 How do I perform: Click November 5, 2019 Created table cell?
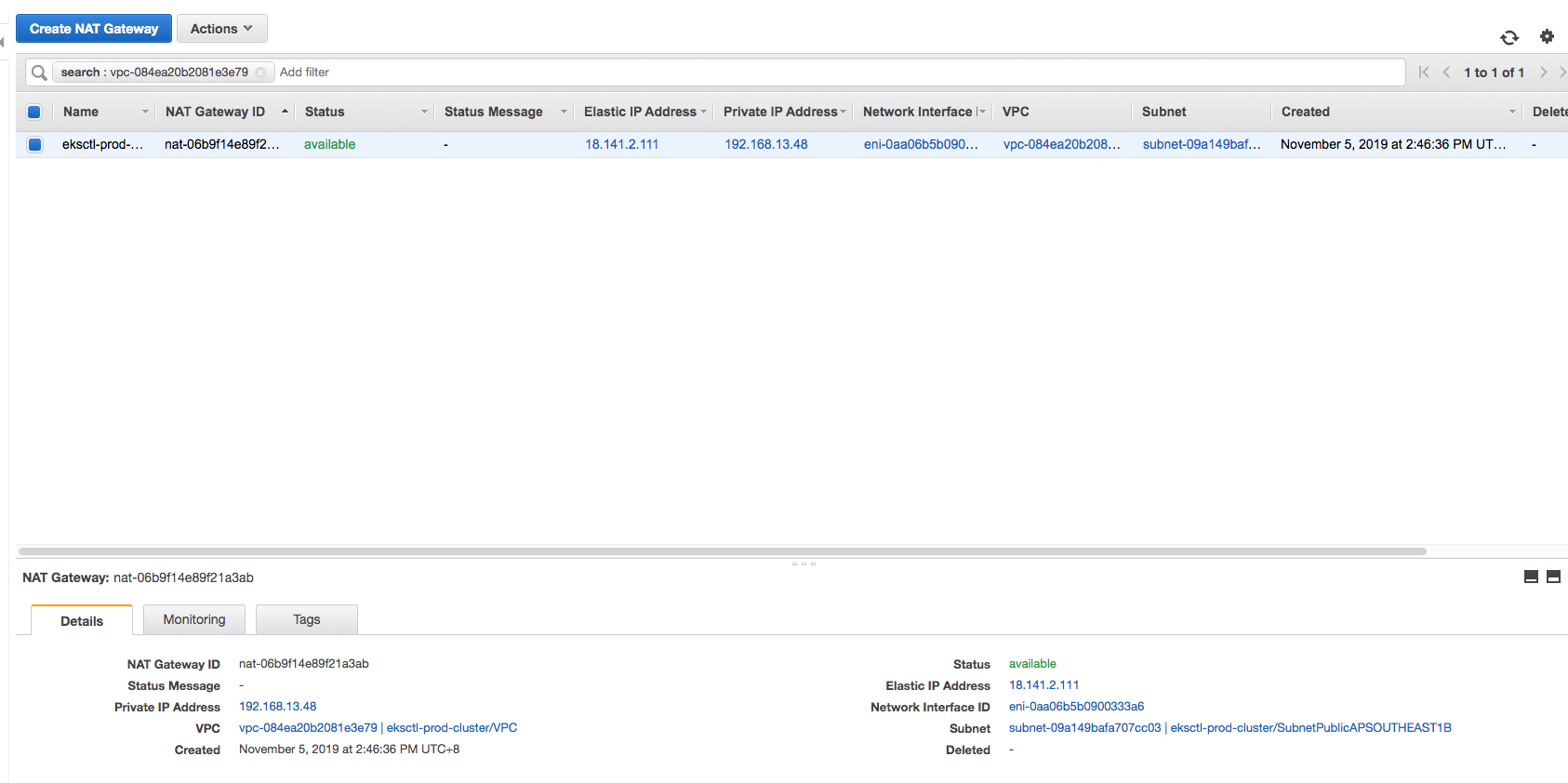(1393, 144)
